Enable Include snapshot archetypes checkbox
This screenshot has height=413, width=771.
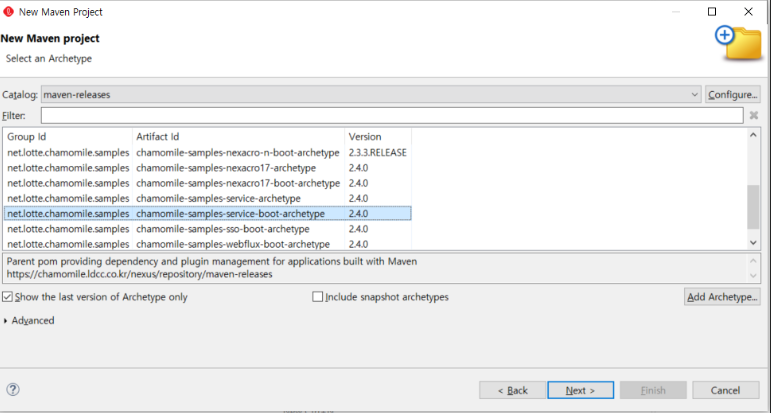click(318, 297)
